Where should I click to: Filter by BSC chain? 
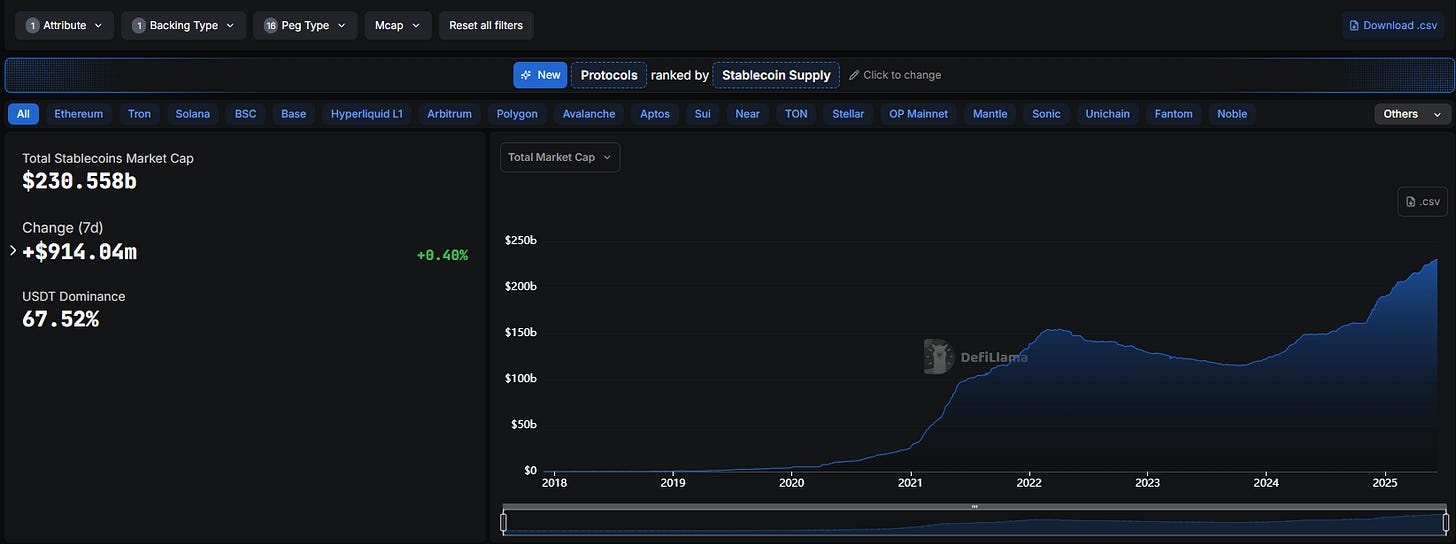point(246,114)
